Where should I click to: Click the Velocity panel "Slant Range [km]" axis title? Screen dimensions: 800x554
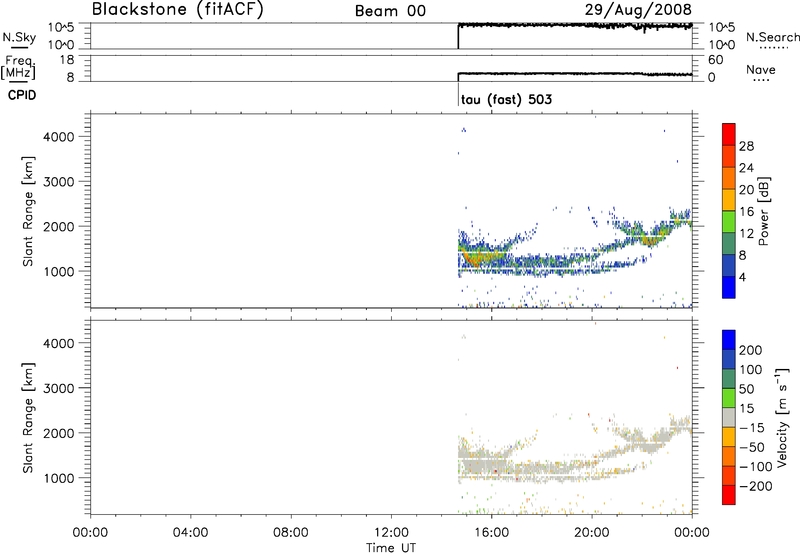pos(28,418)
